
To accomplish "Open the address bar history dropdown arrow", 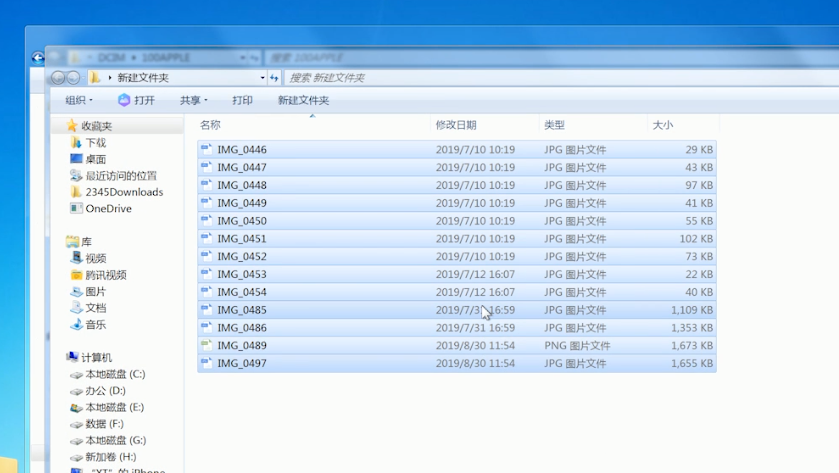I will 262,78.
